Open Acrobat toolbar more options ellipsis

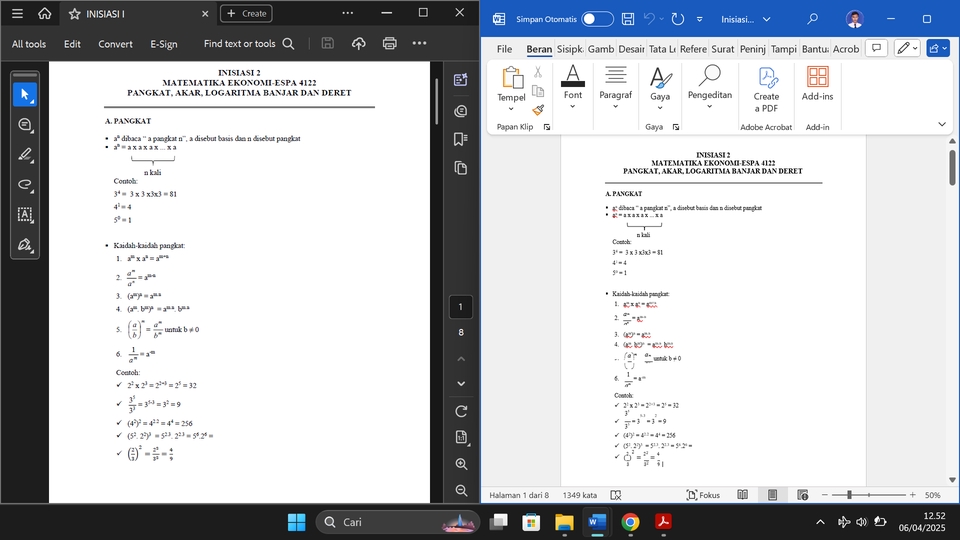(x=419, y=43)
